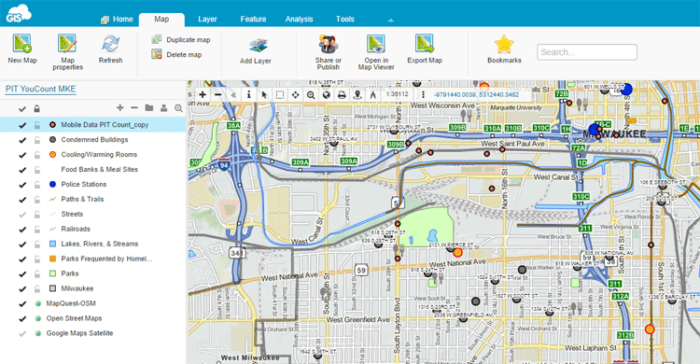
Task: Click the add layer plus icon in the layer panel
Action: 120,108
